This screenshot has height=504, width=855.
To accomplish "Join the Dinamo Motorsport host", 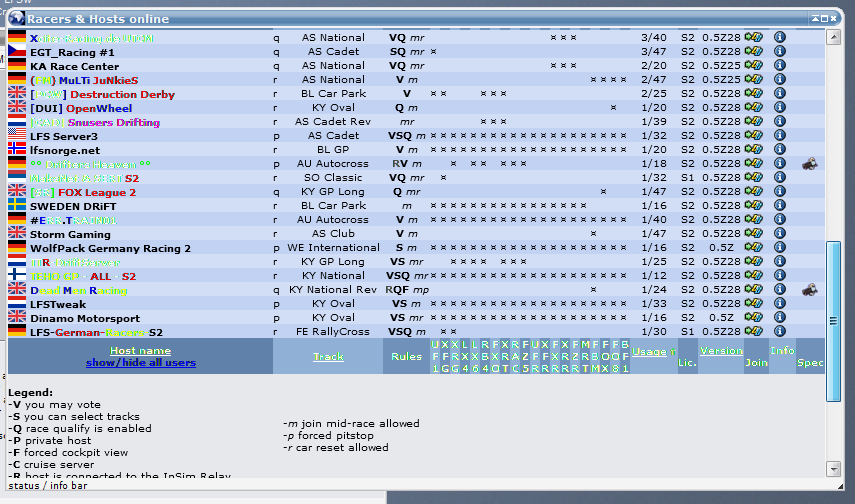I will tap(754, 317).
